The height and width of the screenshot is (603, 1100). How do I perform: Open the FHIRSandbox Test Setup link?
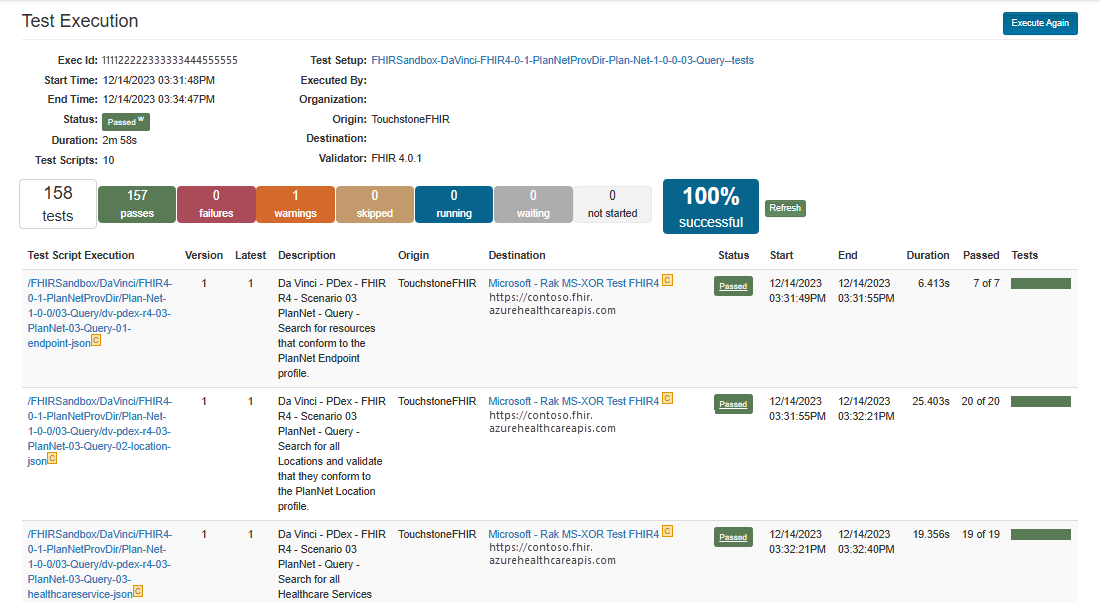563,60
